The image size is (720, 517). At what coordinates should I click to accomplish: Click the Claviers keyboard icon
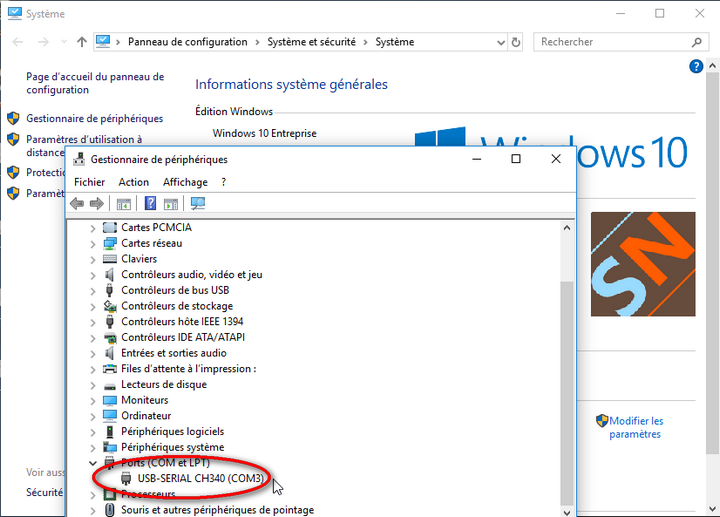[110, 259]
